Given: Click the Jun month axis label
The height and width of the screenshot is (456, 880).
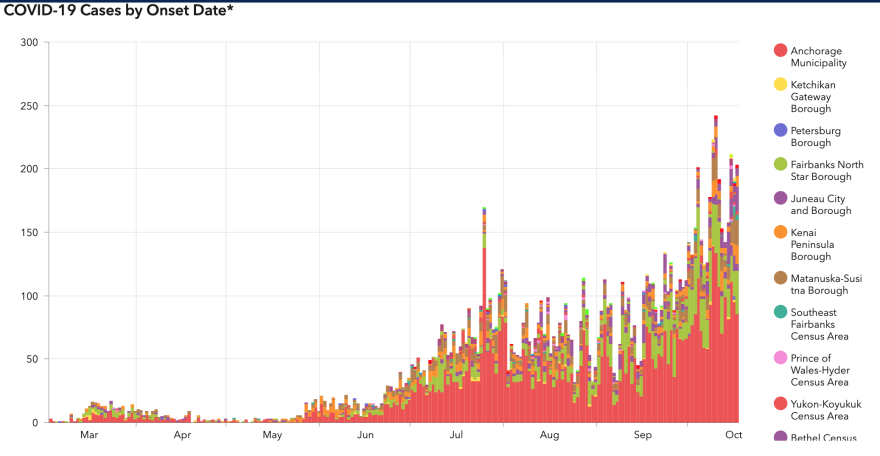Looking at the screenshot, I should pos(366,436).
